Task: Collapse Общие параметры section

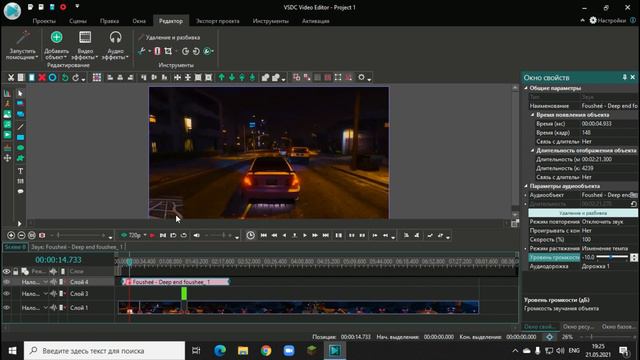Action: (526, 88)
